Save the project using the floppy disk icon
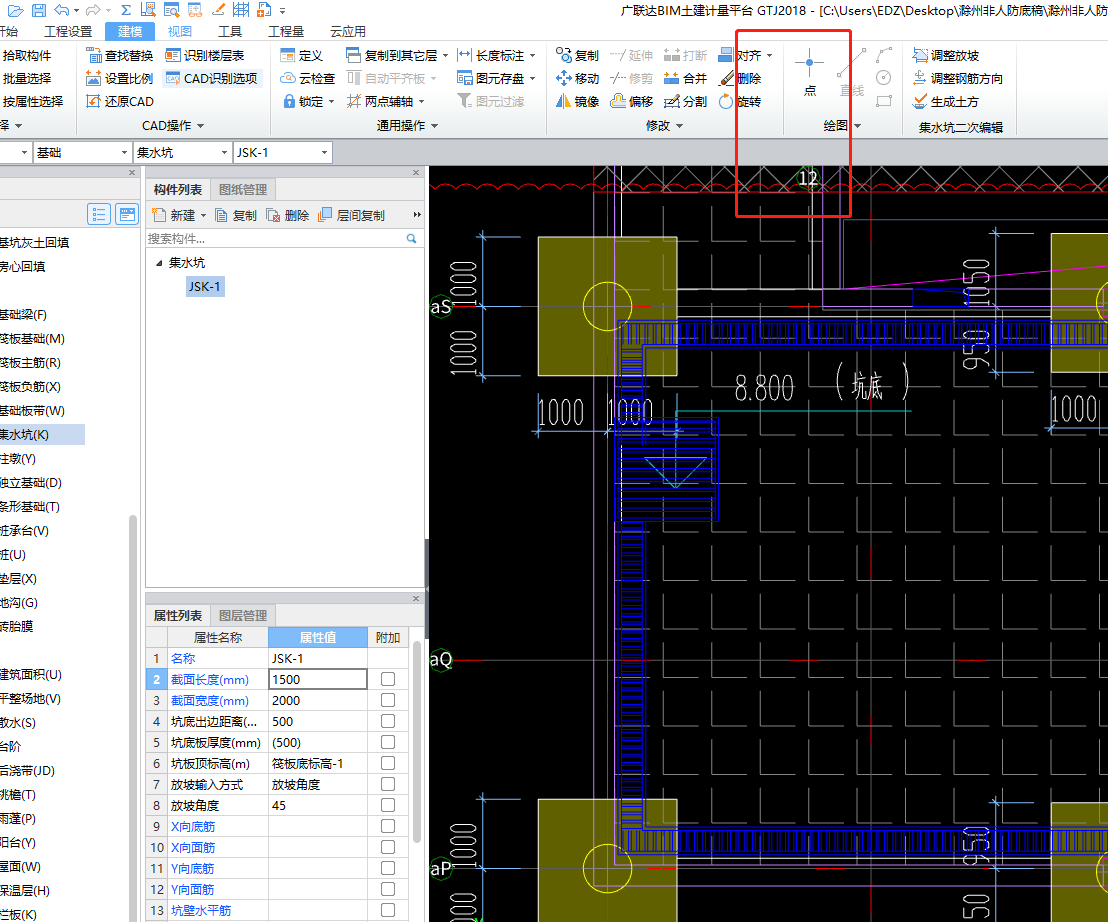The width and height of the screenshot is (1108, 922). click(x=39, y=10)
